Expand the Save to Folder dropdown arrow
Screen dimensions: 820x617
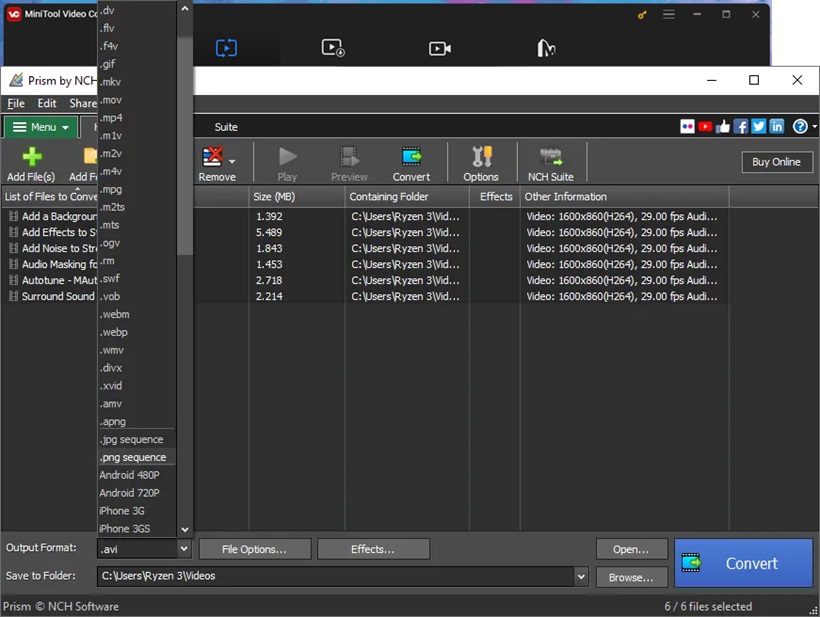[581, 576]
